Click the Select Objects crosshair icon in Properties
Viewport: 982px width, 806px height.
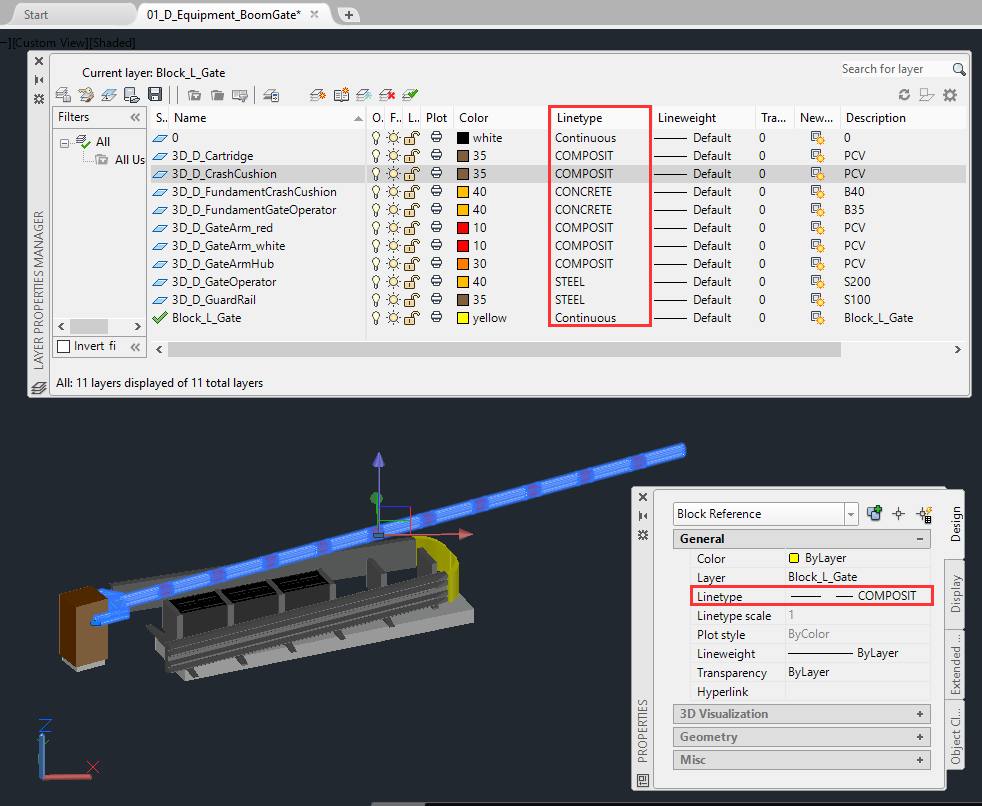point(898,514)
